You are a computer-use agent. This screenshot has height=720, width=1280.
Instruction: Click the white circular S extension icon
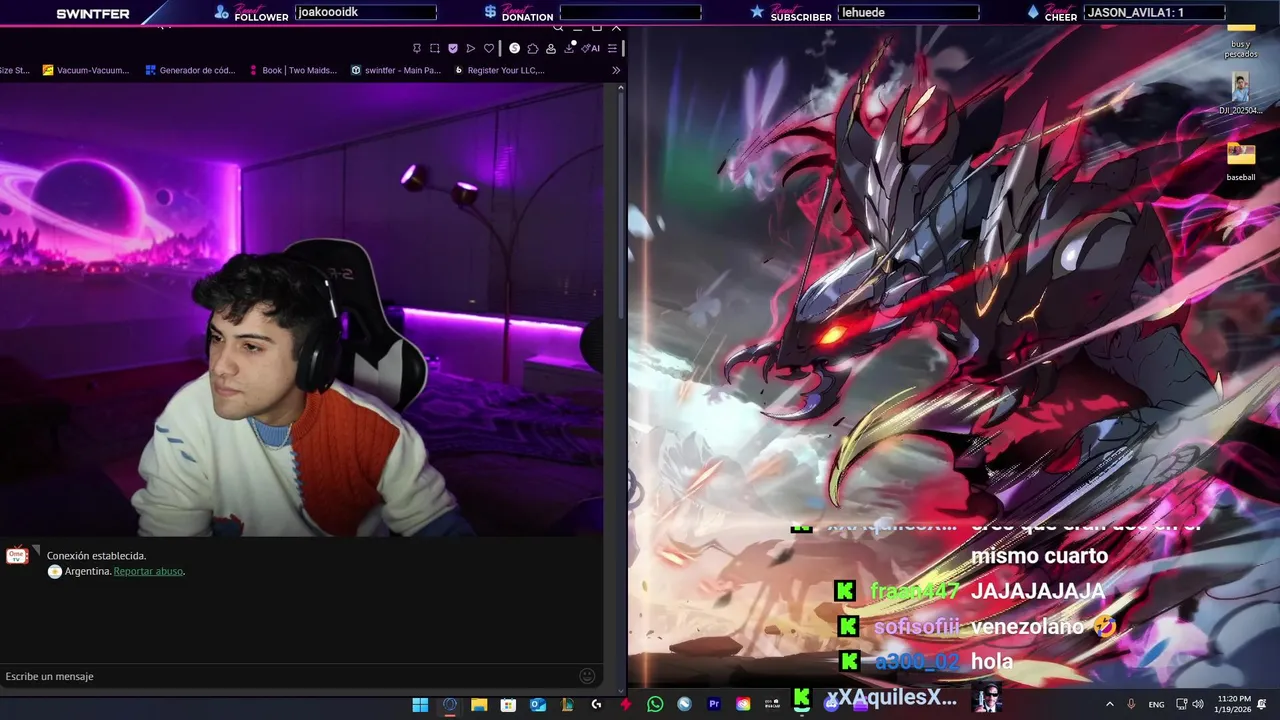514,48
